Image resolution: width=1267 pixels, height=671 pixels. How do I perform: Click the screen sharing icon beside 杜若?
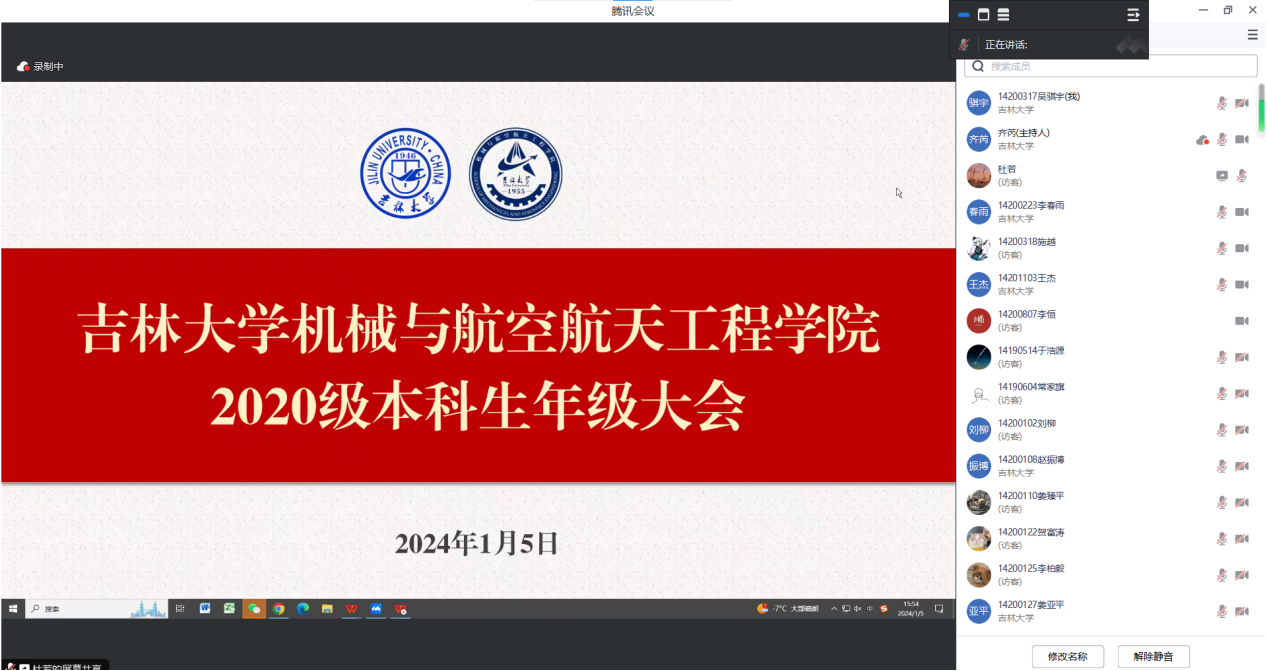coord(1221,176)
